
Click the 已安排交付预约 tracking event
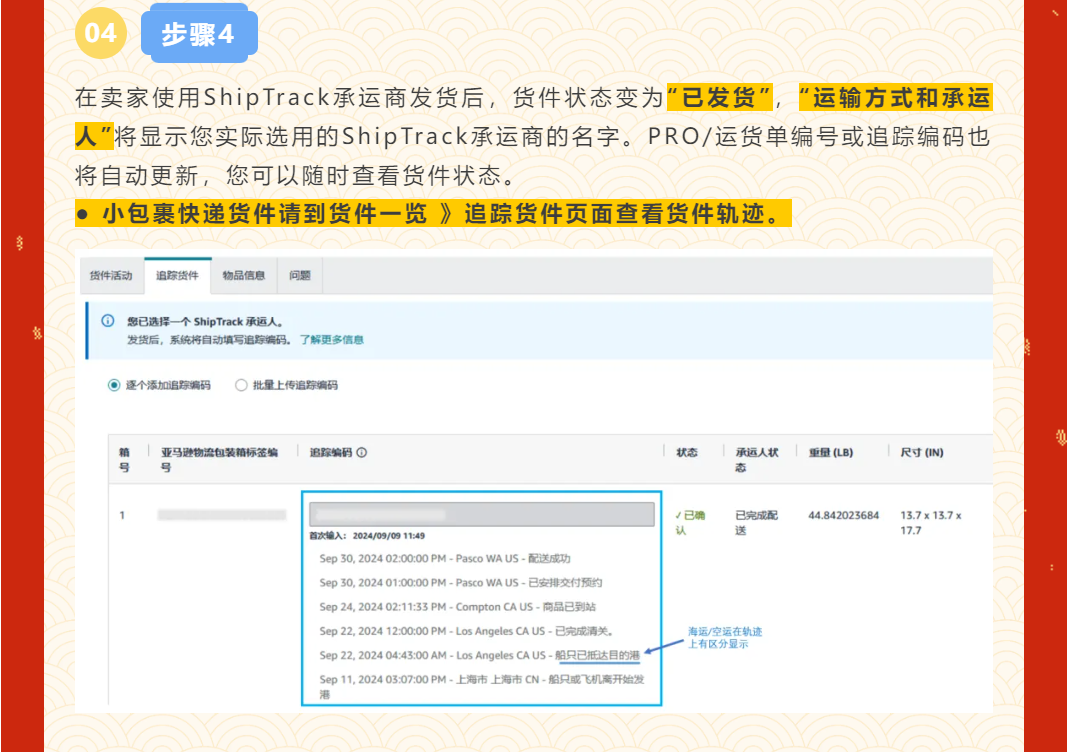pyautogui.click(x=461, y=583)
